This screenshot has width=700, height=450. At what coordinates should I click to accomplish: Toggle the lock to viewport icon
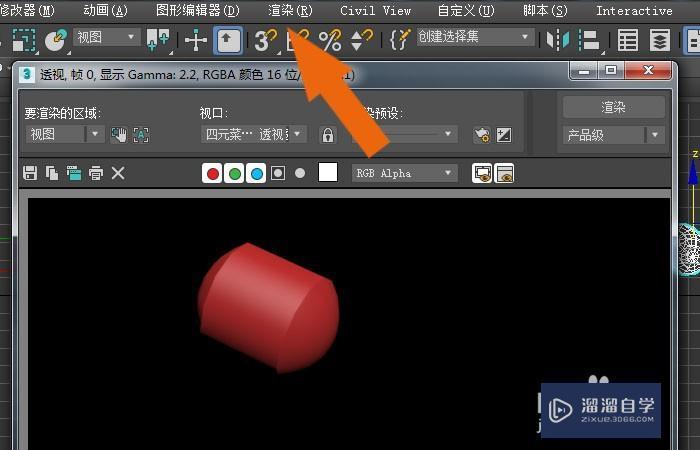[x=328, y=134]
